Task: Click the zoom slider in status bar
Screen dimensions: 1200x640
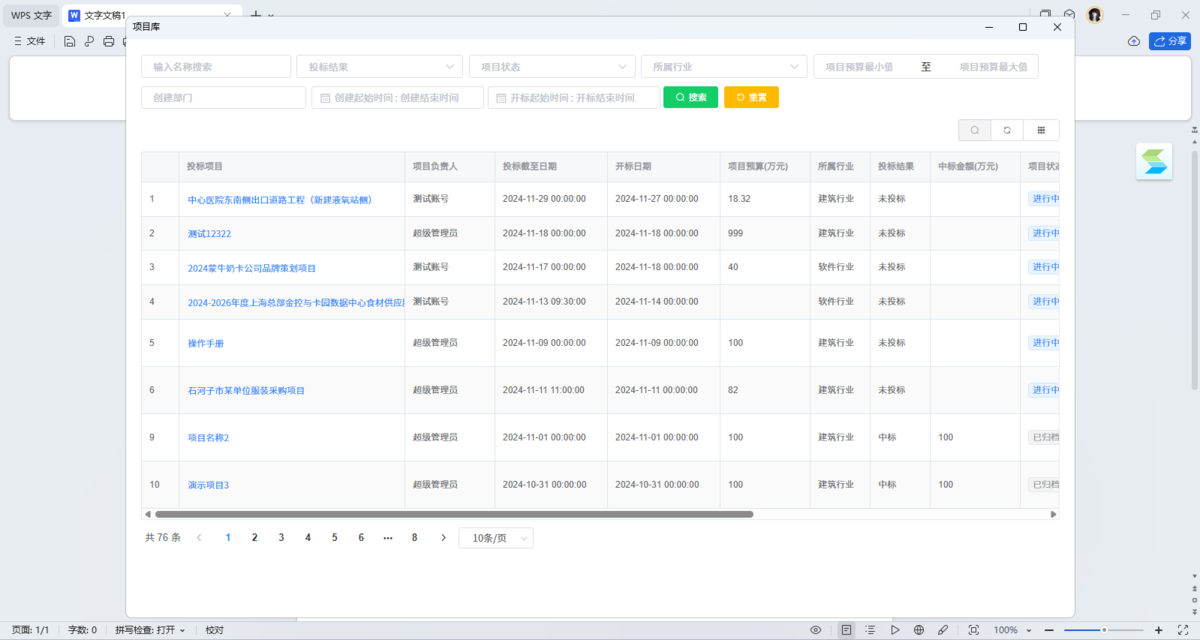Action: click(x=1104, y=630)
